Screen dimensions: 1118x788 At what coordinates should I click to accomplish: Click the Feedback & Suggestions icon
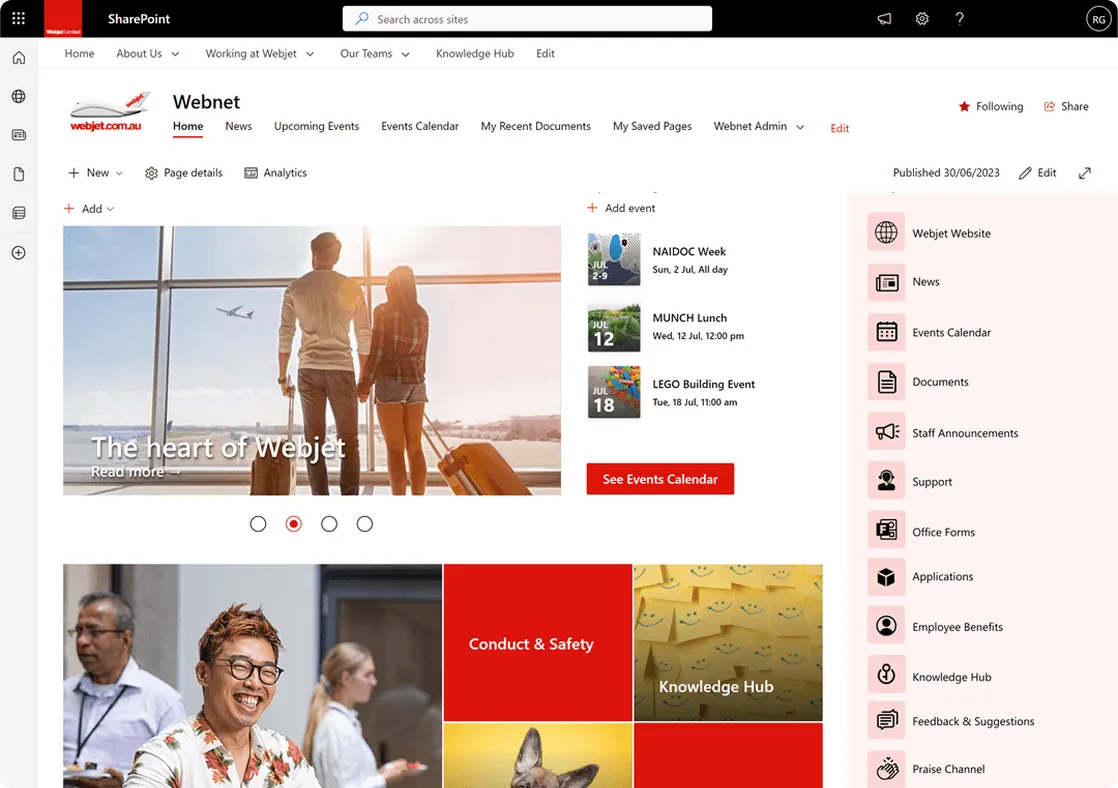(x=886, y=720)
